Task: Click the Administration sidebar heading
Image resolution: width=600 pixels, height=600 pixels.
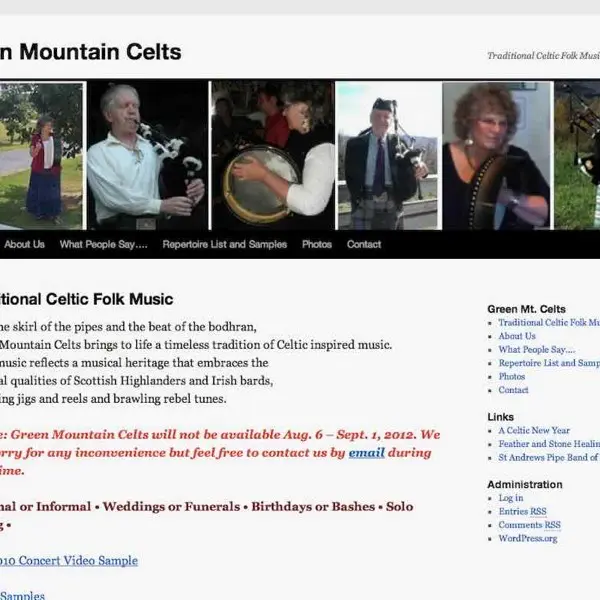Action: (x=525, y=484)
